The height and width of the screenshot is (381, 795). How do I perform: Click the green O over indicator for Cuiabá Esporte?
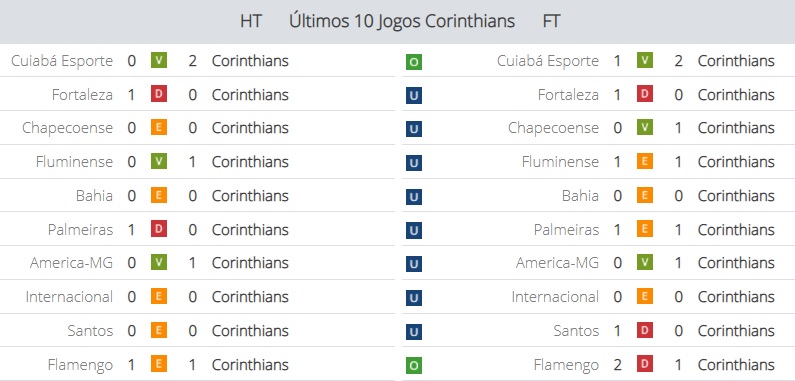(x=414, y=62)
